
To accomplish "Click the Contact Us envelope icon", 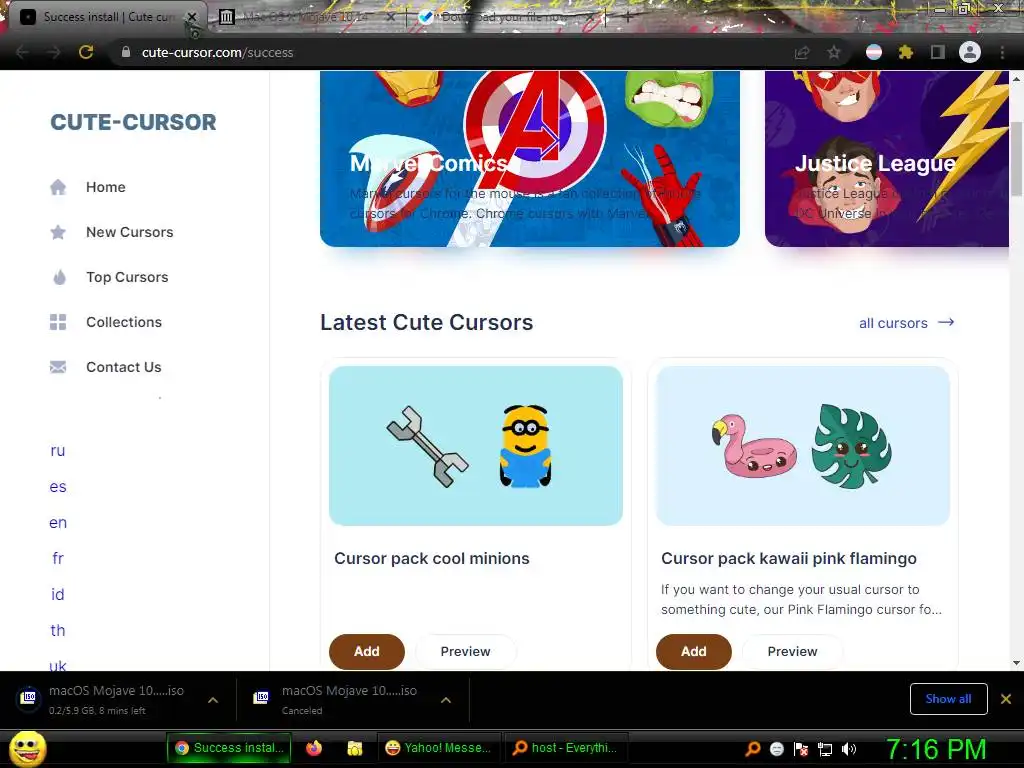I will coord(58,367).
